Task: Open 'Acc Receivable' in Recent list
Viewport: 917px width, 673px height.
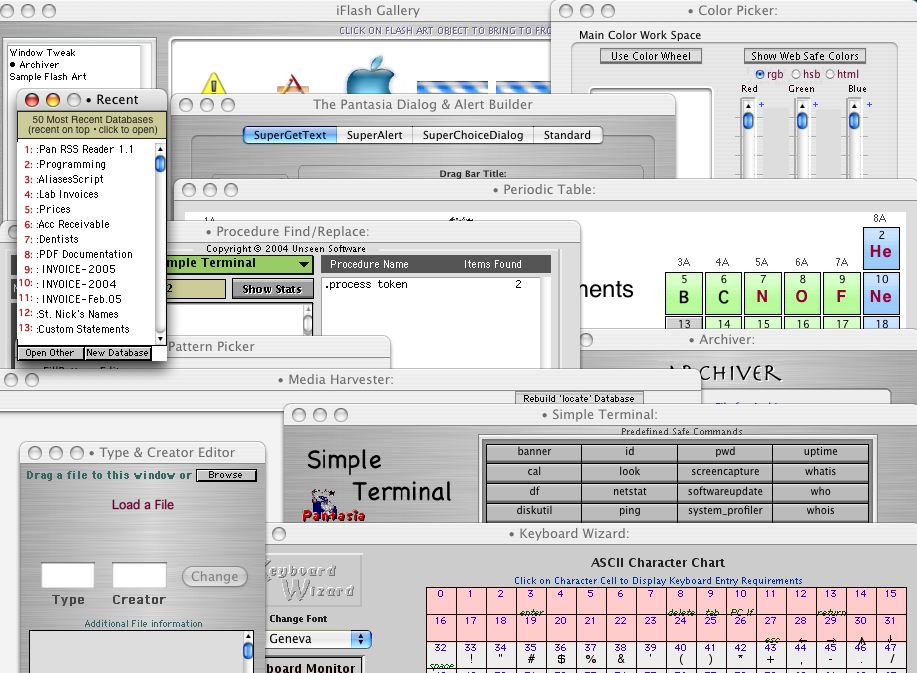Action: coord(86,224)
